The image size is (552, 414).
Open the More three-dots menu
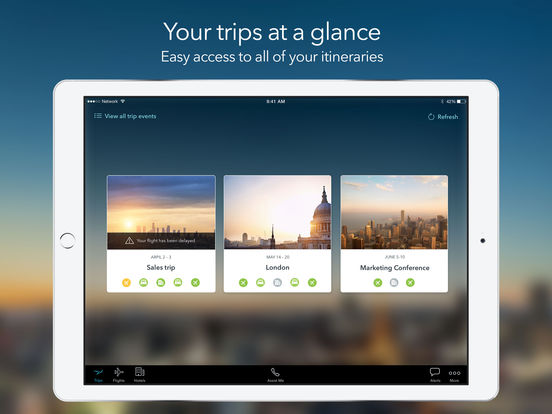tap(454, 373)
